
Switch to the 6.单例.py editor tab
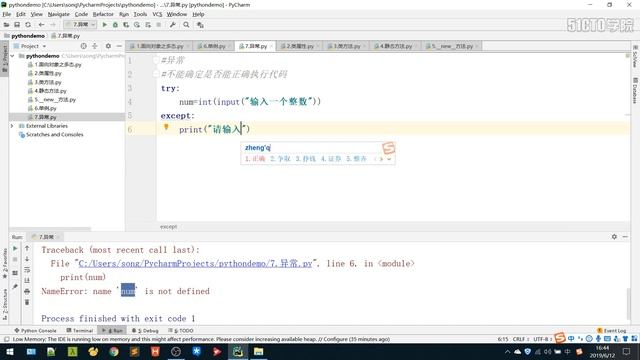(x=214, y=46)
